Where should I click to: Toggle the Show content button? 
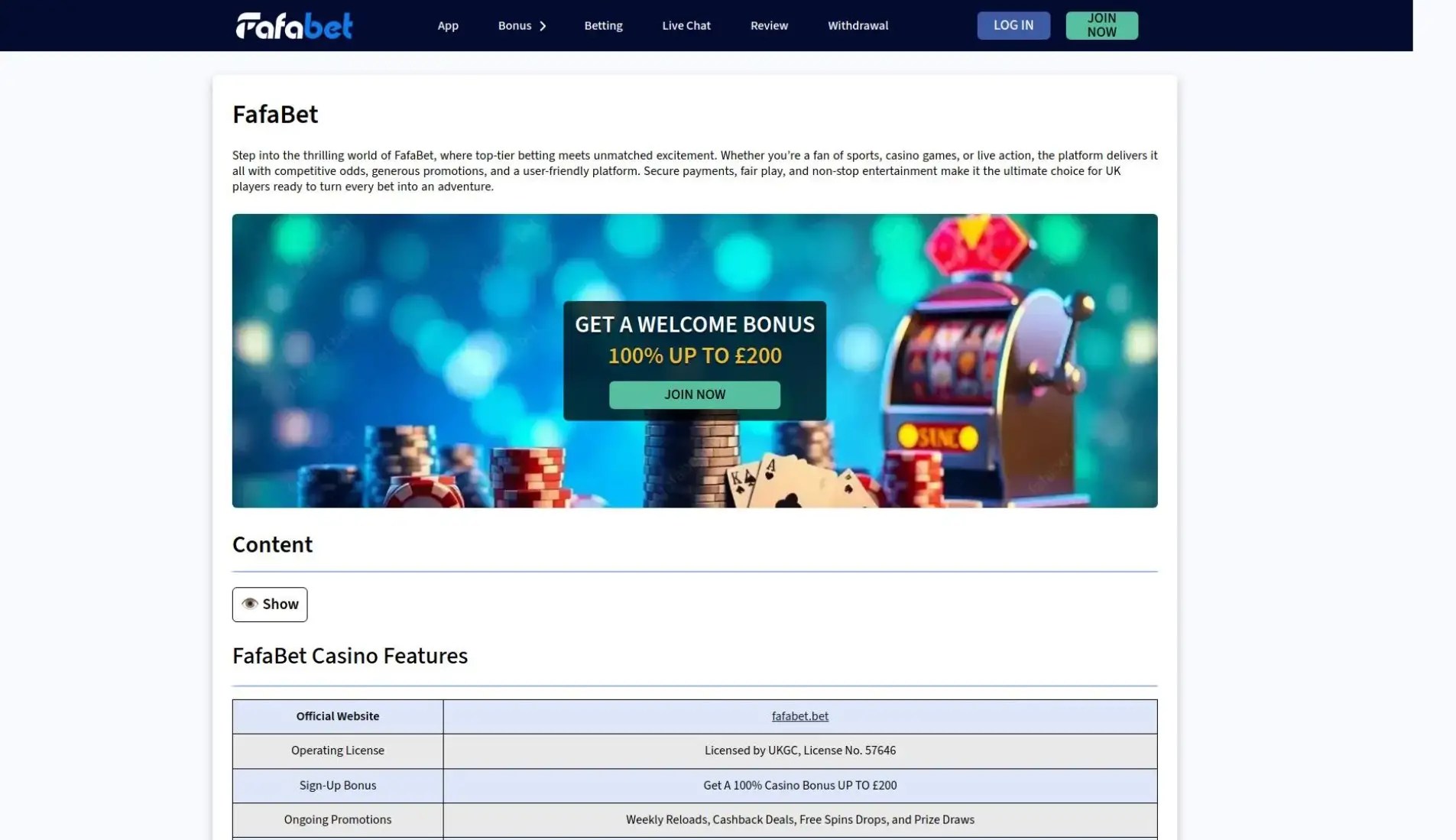pos(270,604)
